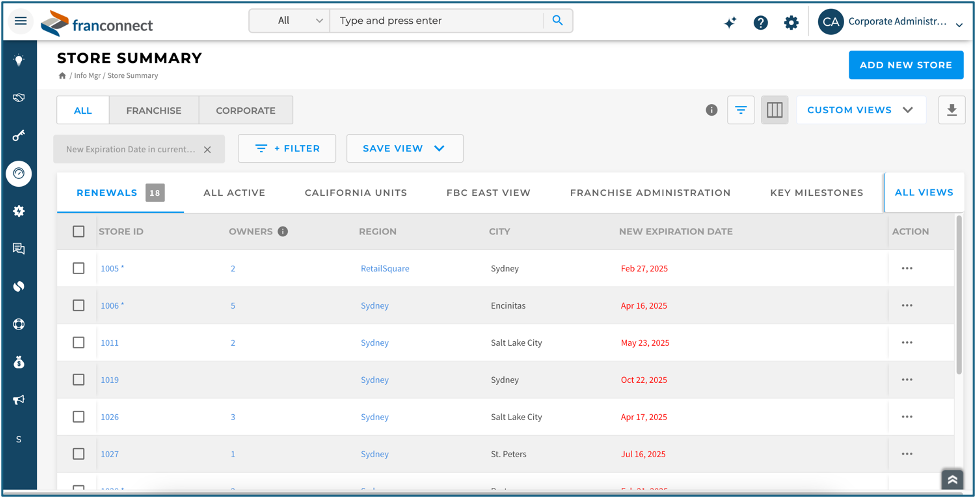Viewport: 976px width, 498px height.
Task: Open action menu for store 1005
Action: 907,268
